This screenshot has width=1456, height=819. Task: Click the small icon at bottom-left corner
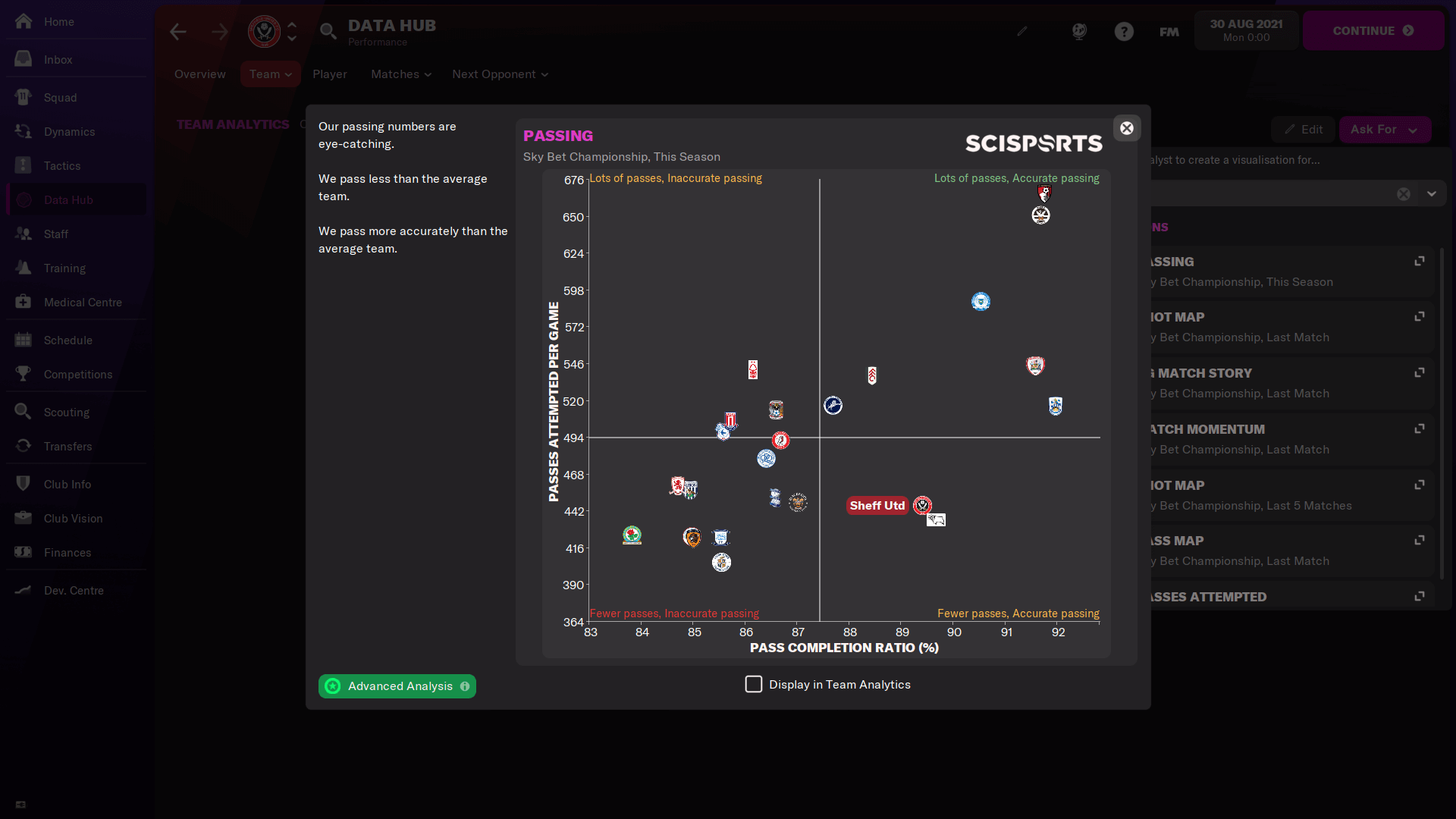(x=20, y=805)
